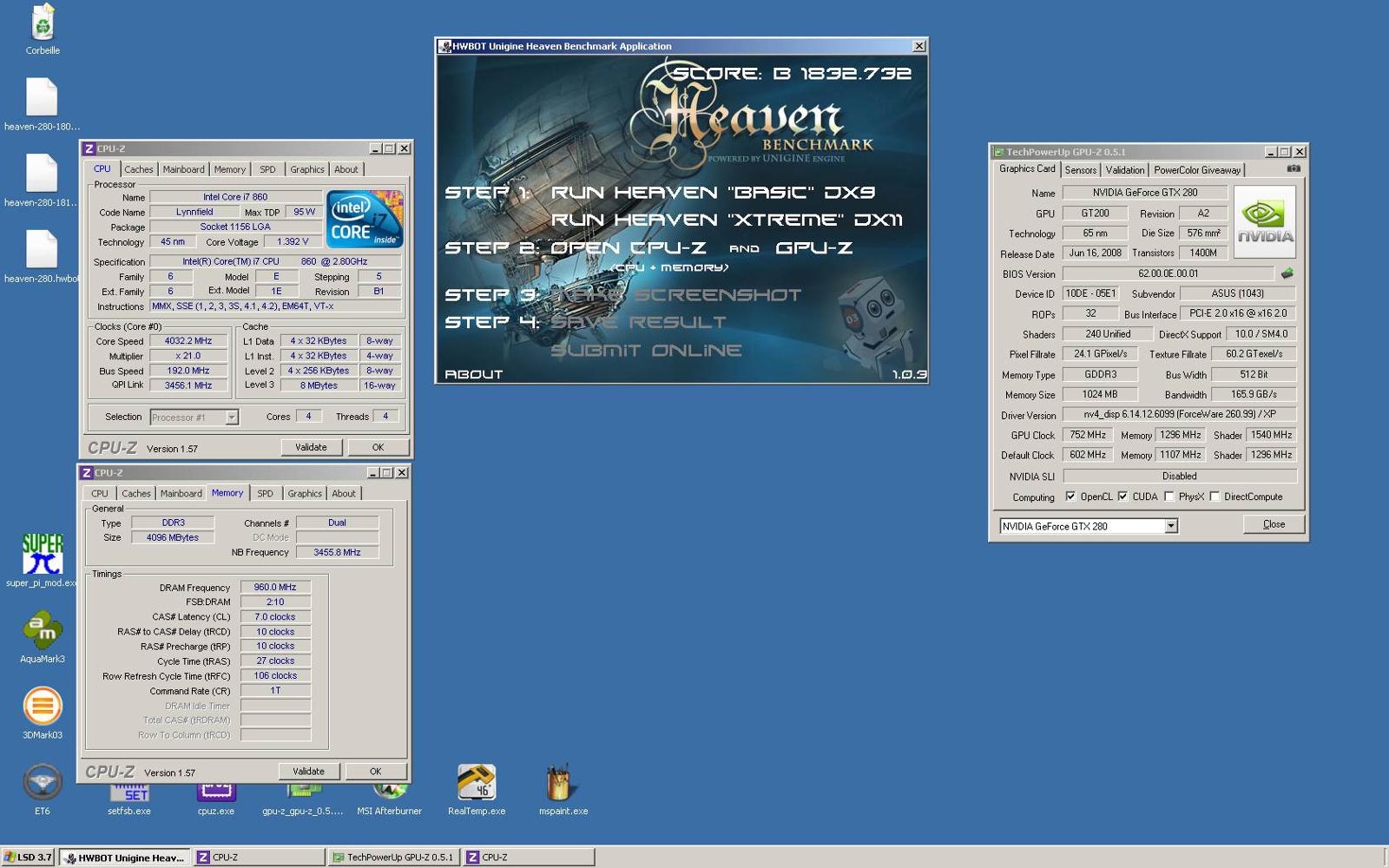Open the Validation tab in GPU-Z
1389x868 pixels.
pyautogui.click(x=1125, y=170)
